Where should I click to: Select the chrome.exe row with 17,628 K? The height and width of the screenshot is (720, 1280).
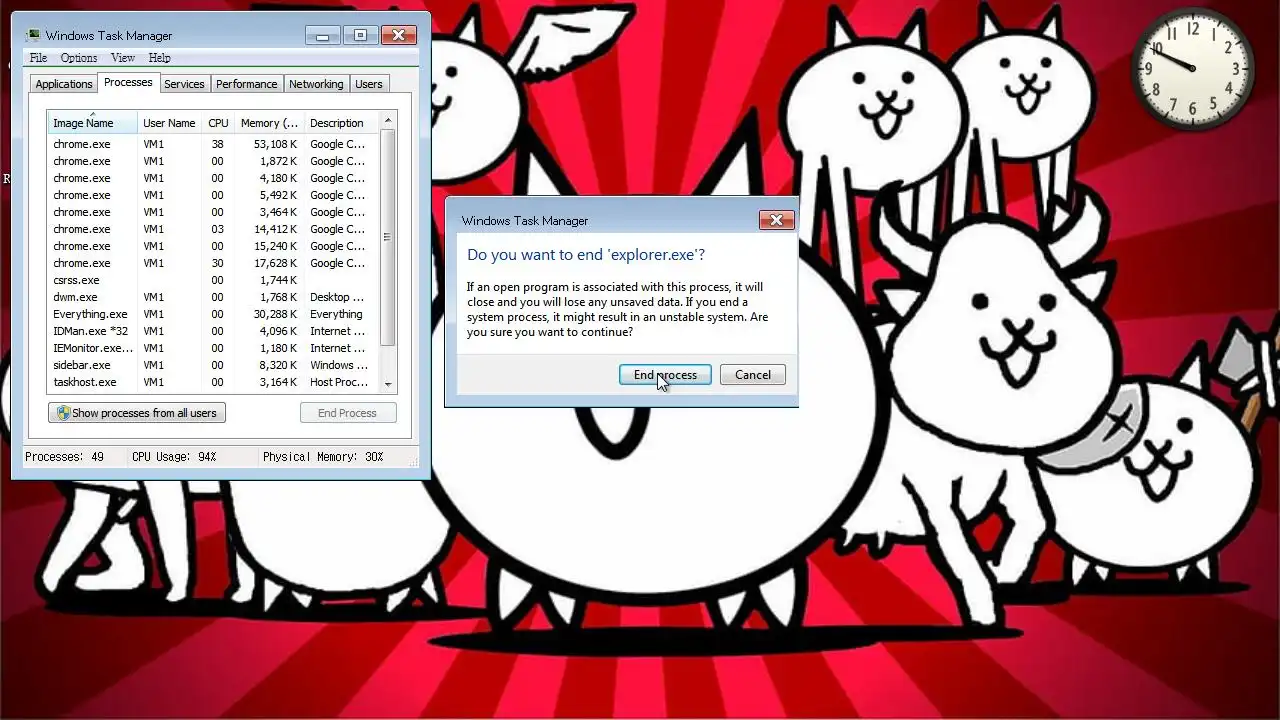pyautogui.click(x=214, y=263)
